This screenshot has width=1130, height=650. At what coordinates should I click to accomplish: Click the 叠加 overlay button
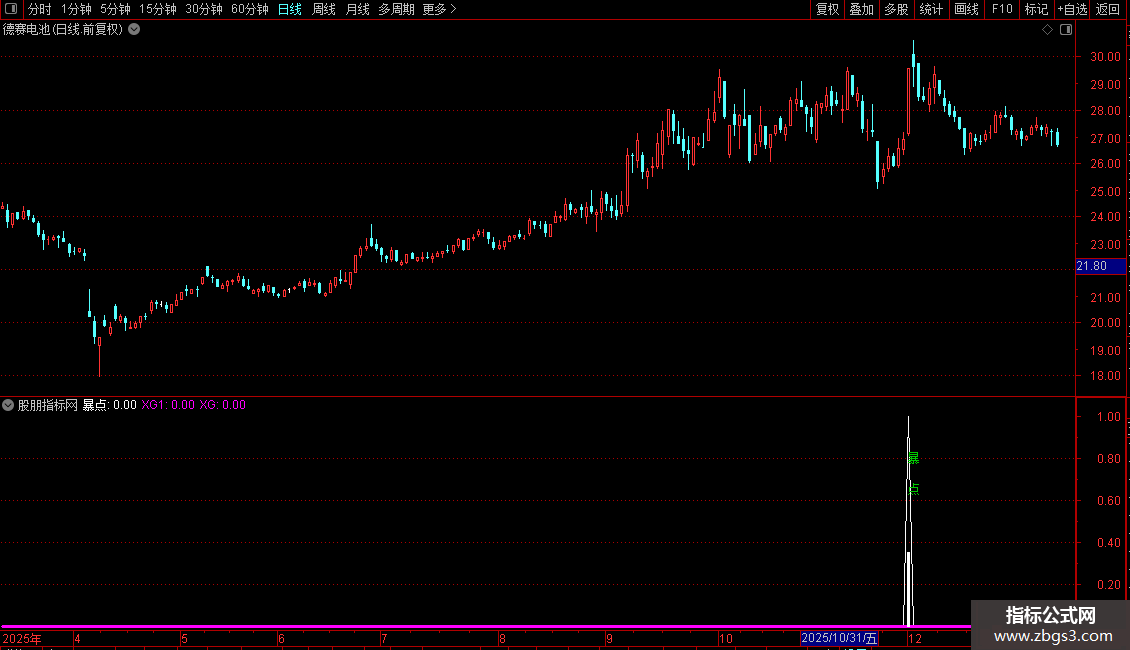click(861, 9)
